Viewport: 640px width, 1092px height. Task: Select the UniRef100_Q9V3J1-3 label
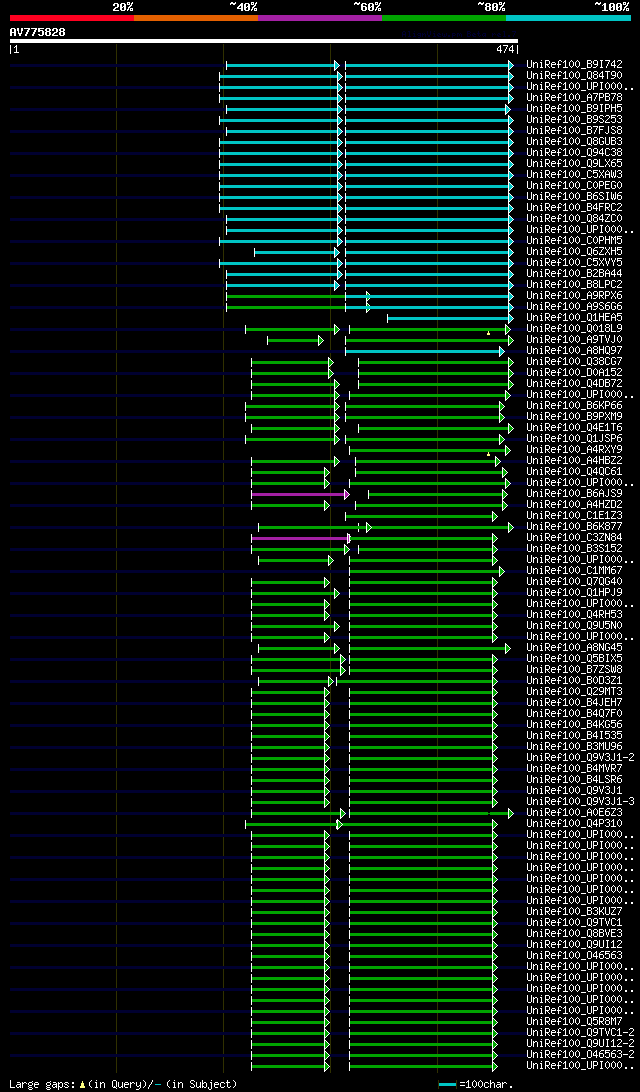pyautogui.click(x=581, y=802)
